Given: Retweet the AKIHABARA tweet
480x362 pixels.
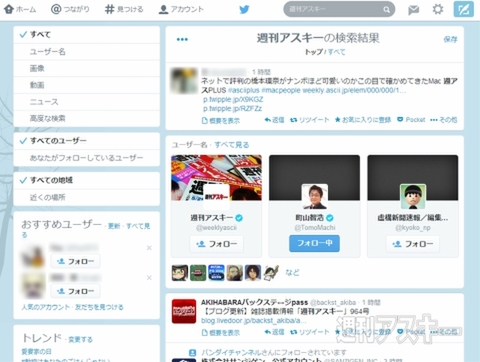Looking at the screenshot, I should [310, 332].
